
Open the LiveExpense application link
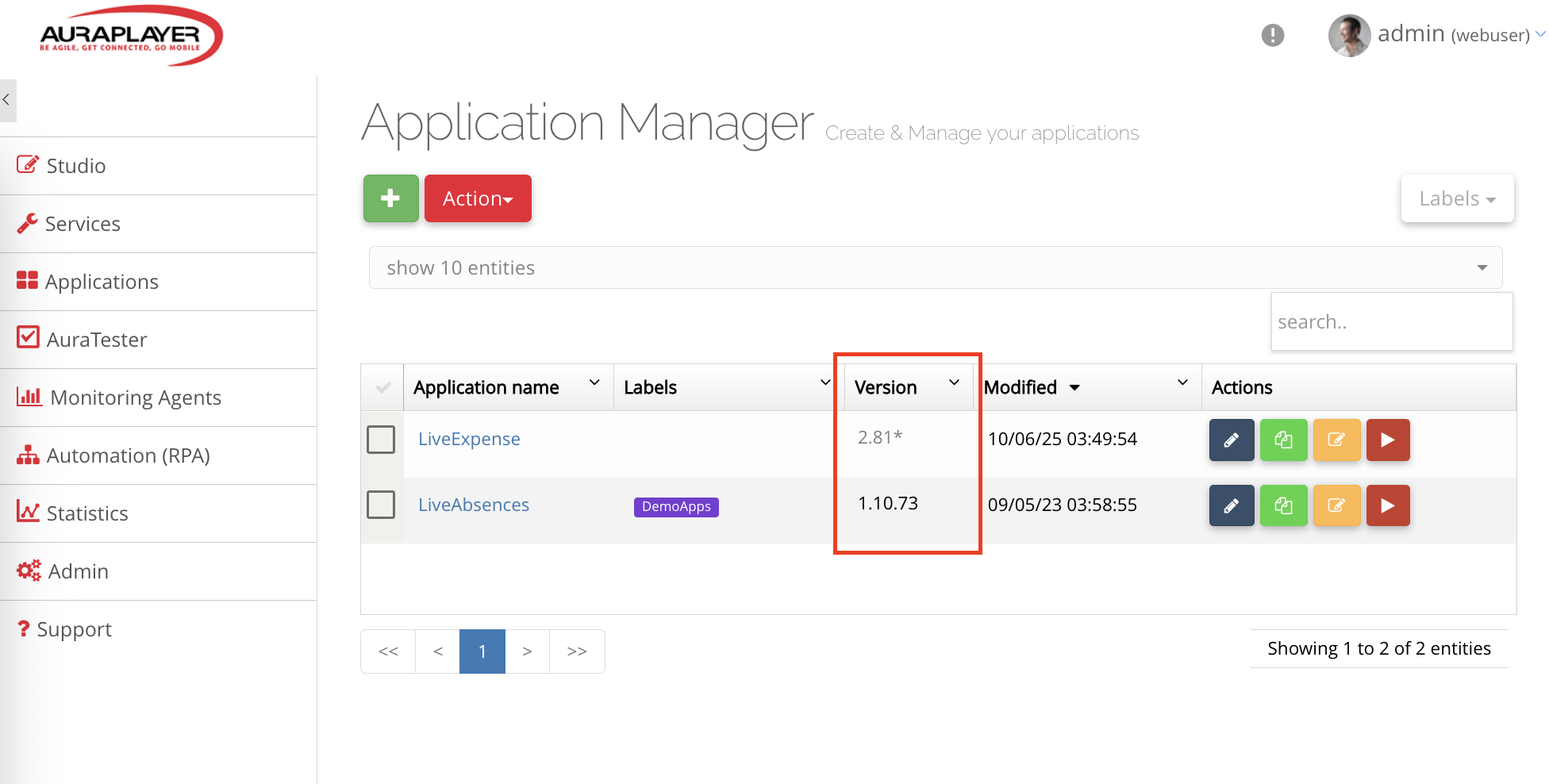click(x=469, y=439)
